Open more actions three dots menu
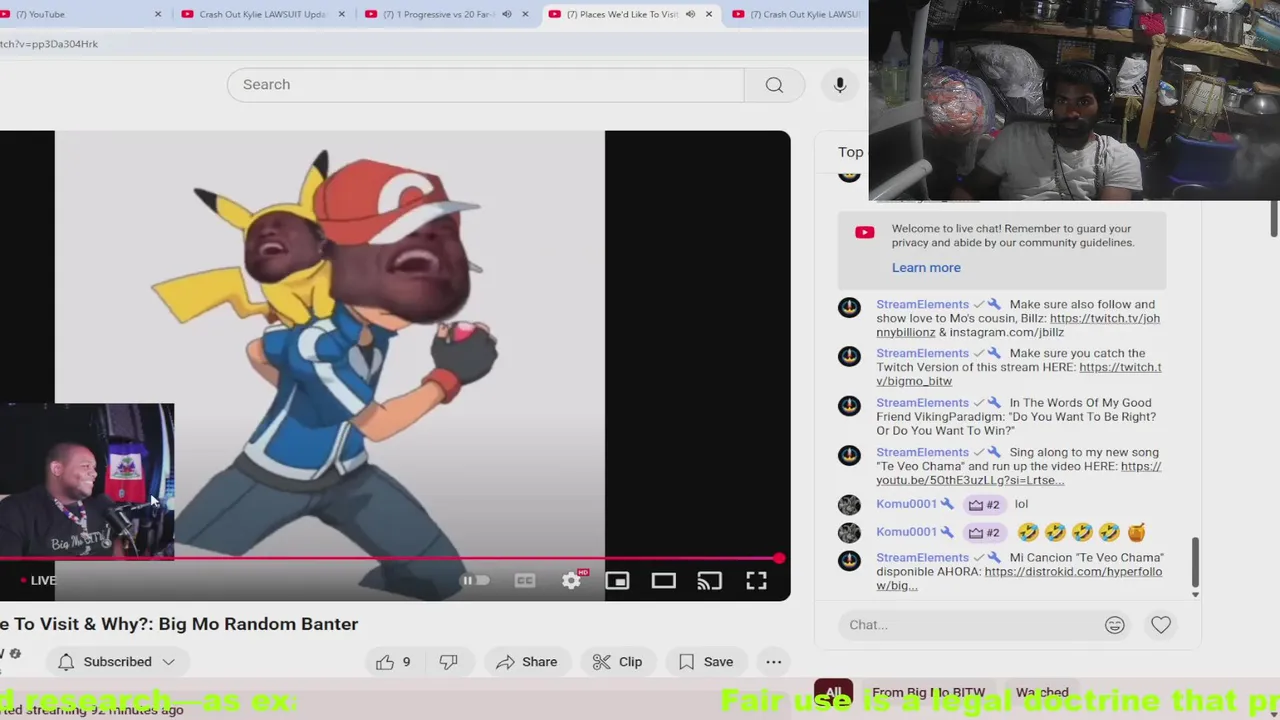Image resolution: width=1280 pixels, height=720 pixels. click(x=773, y=662)
